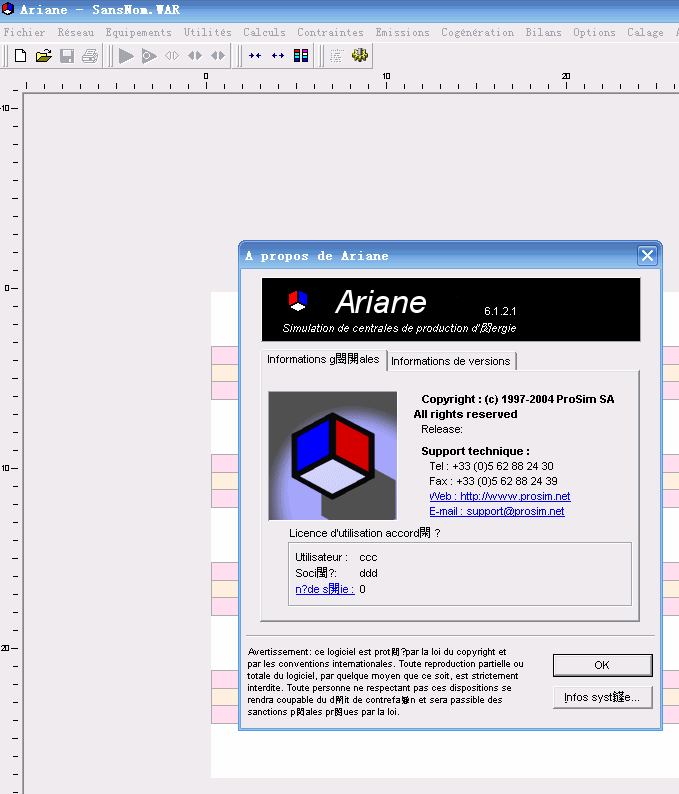The width and height of the screenshot is (679, 794).
Task: Click the Fax support number
Action: 493,481
